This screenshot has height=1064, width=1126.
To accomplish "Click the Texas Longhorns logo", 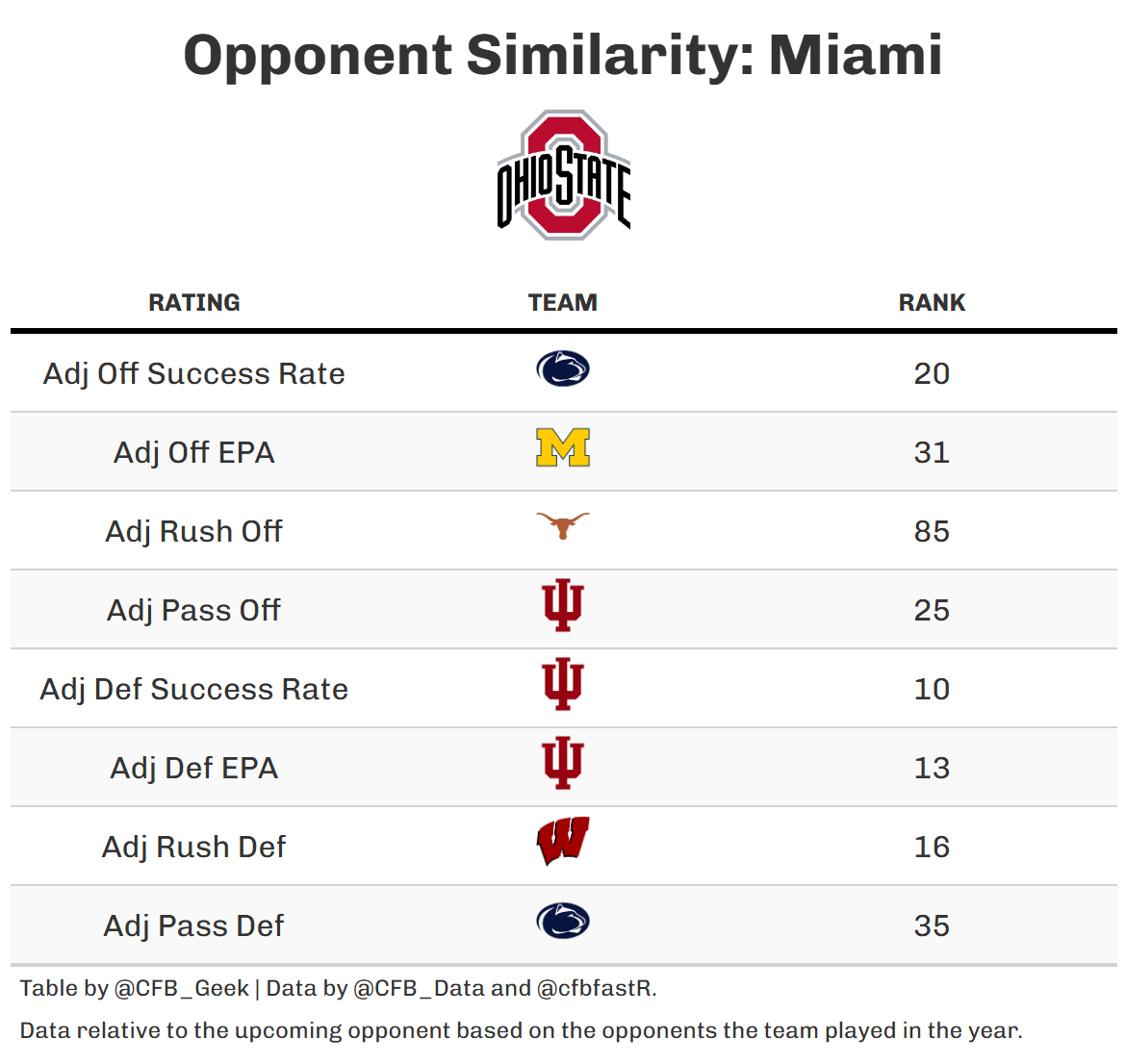I will point(563,525).
